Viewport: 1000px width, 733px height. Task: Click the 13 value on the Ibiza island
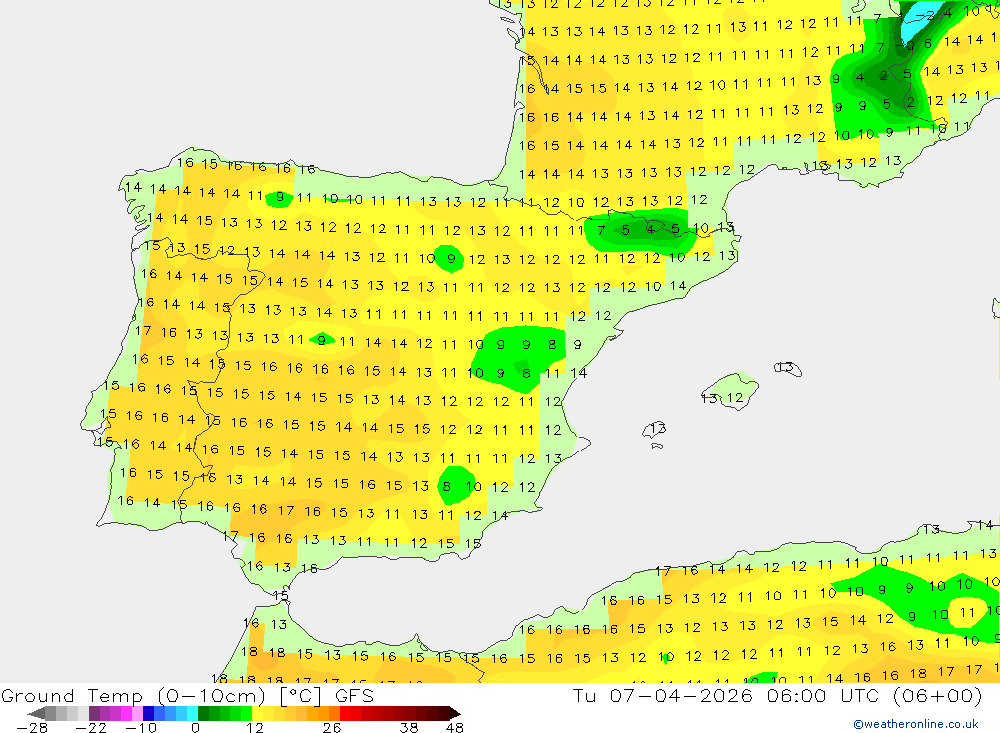pos(658,428)
